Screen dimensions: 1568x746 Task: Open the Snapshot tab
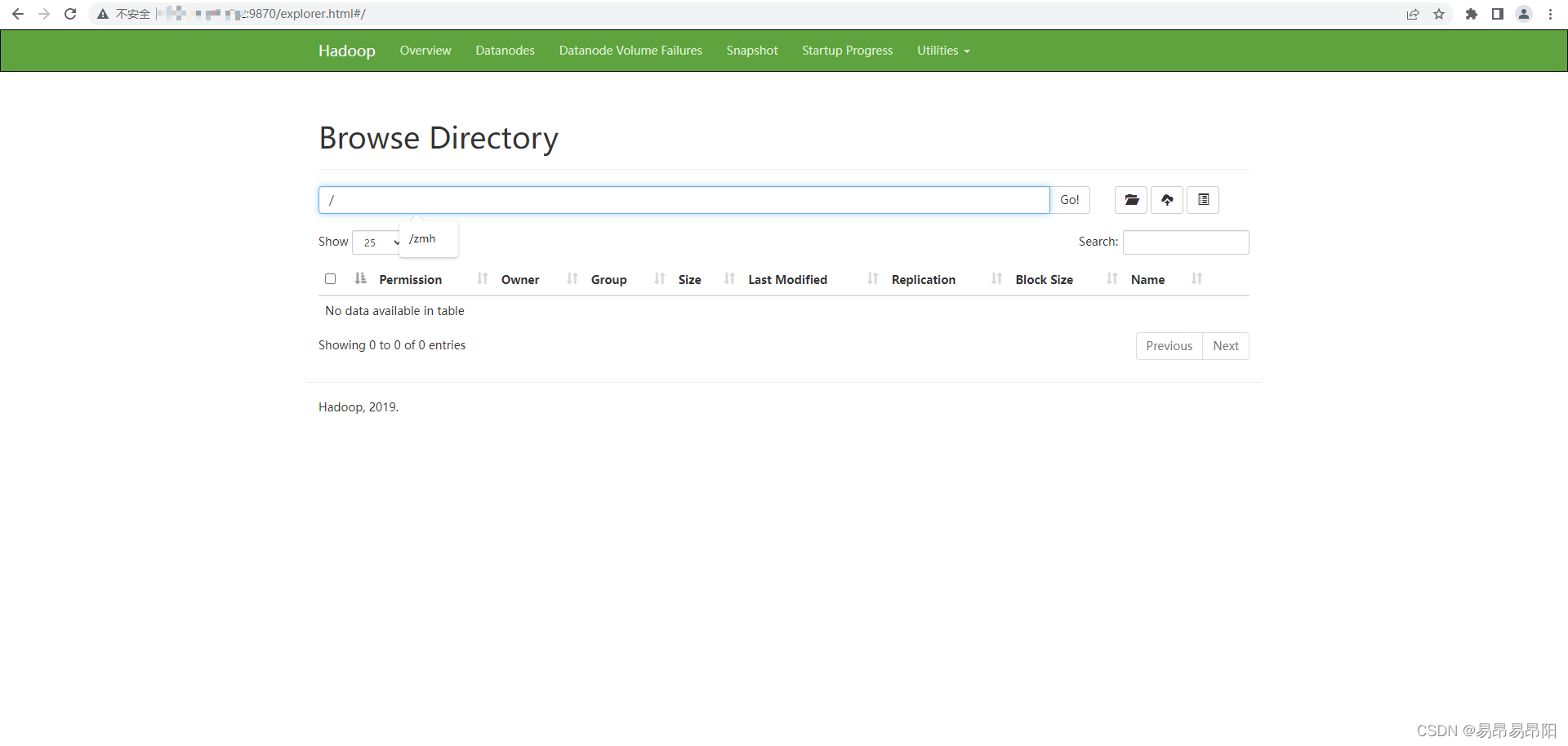click(752, 51)
